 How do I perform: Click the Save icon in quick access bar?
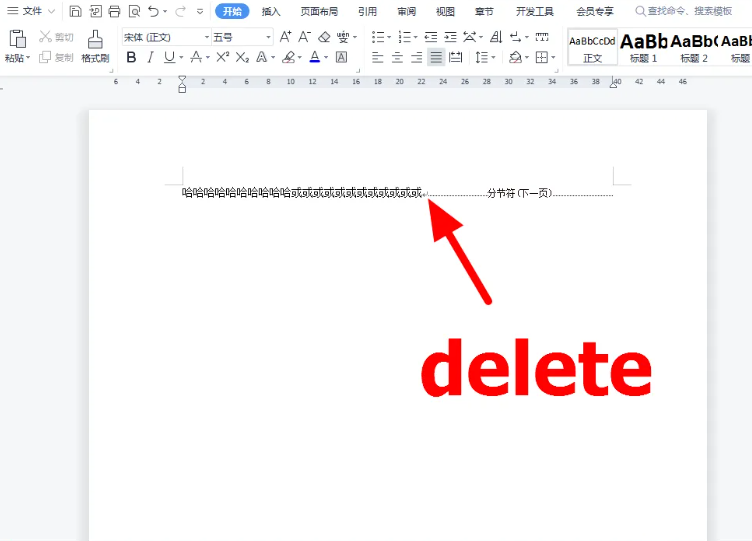pyautogui.click(x=75, y=11)
